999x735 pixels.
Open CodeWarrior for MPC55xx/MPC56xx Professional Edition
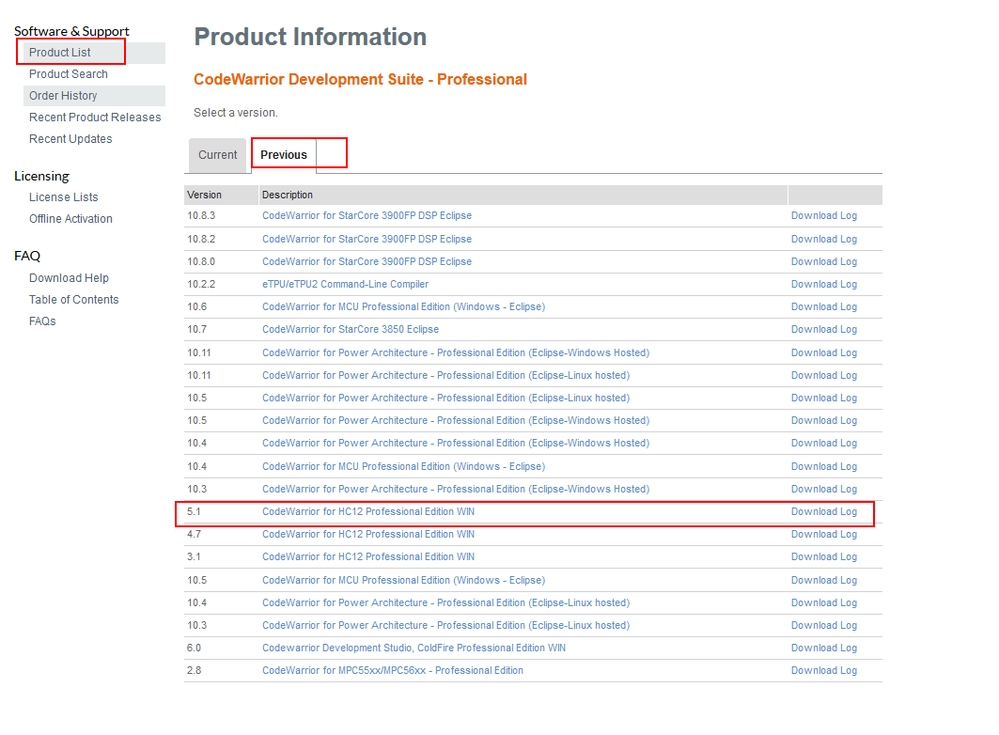(392, 670)
